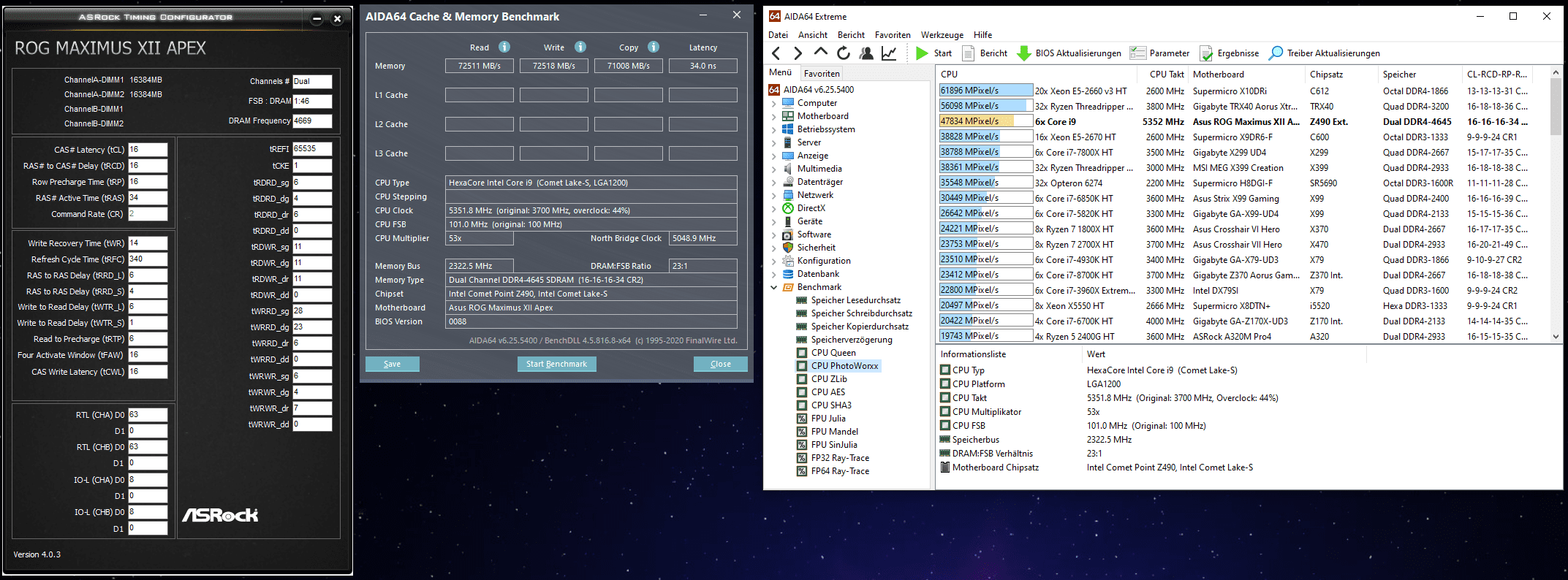Expand the Betriebssystem tree node
The width and height of the screenshot is (1568, 580).
pyautogui.click(x=773, y=130)
